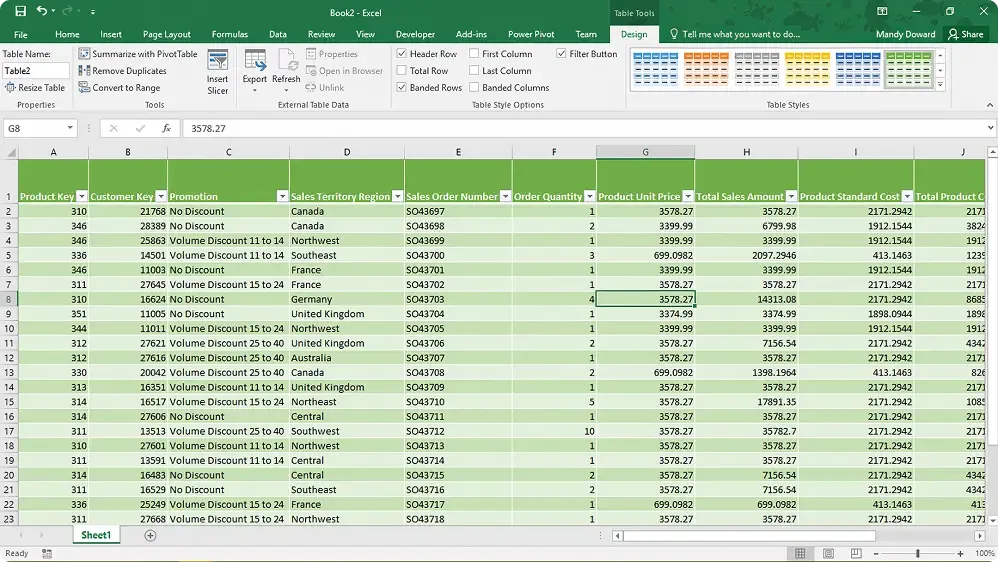
Task: Open the Formulas ribbon tab
Action: [x=229, y=34]
